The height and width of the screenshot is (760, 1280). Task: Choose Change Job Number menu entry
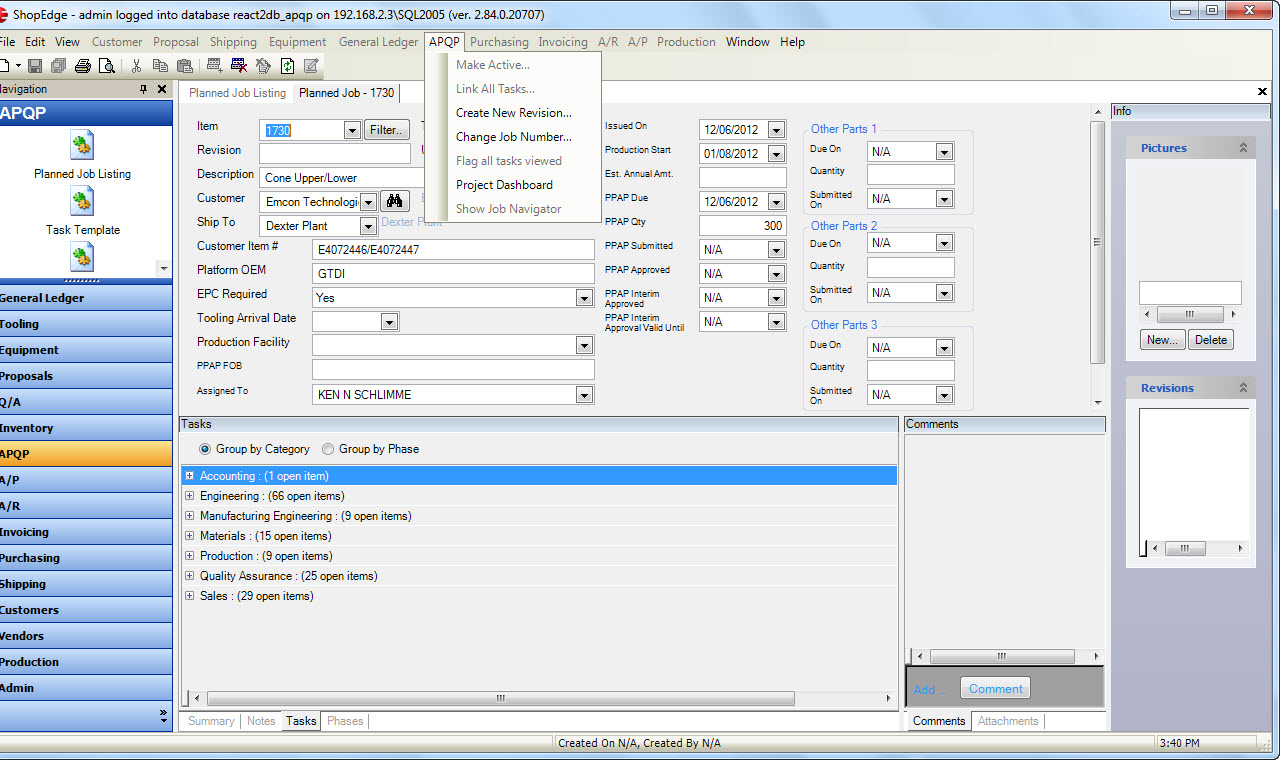(x=514, y=137)
